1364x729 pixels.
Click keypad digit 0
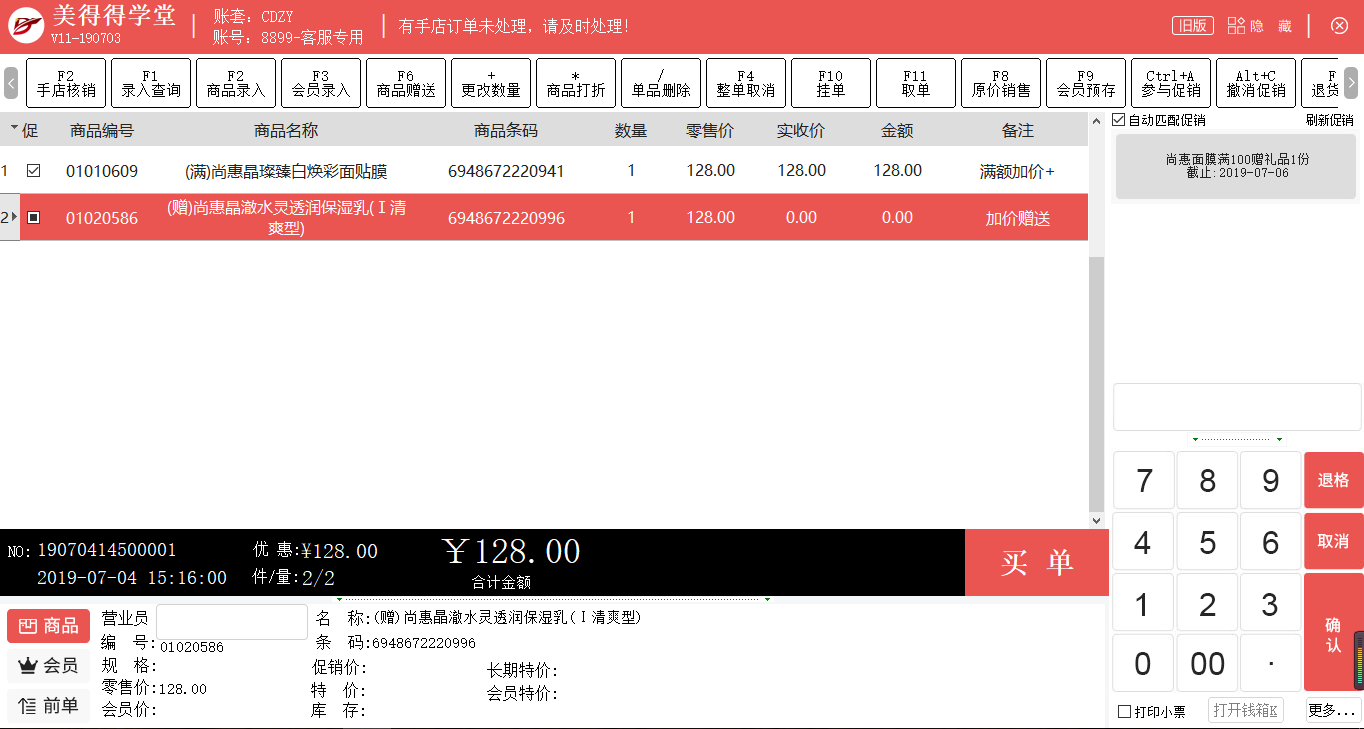coord(1143,663)
